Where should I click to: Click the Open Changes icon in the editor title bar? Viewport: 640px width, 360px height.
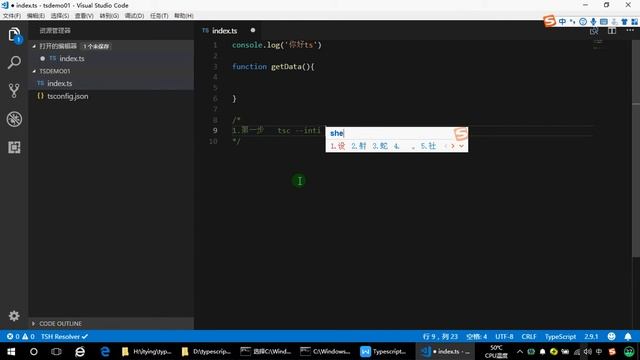(x=594, y=31)
